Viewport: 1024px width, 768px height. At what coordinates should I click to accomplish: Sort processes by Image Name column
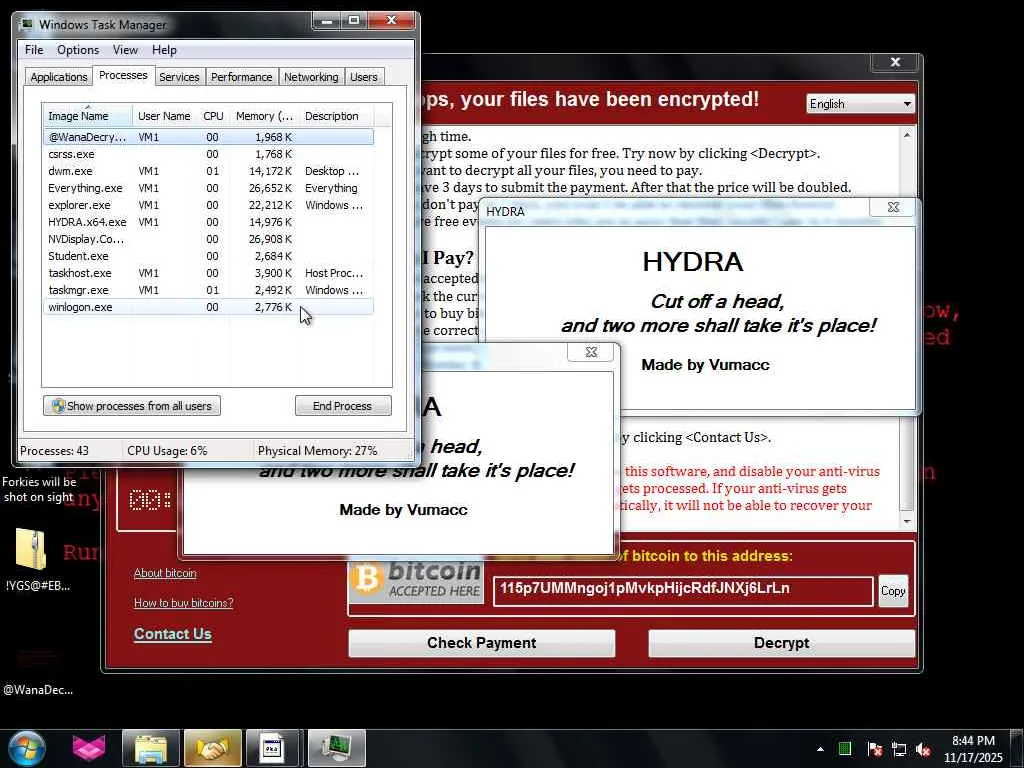click(88, 116)
